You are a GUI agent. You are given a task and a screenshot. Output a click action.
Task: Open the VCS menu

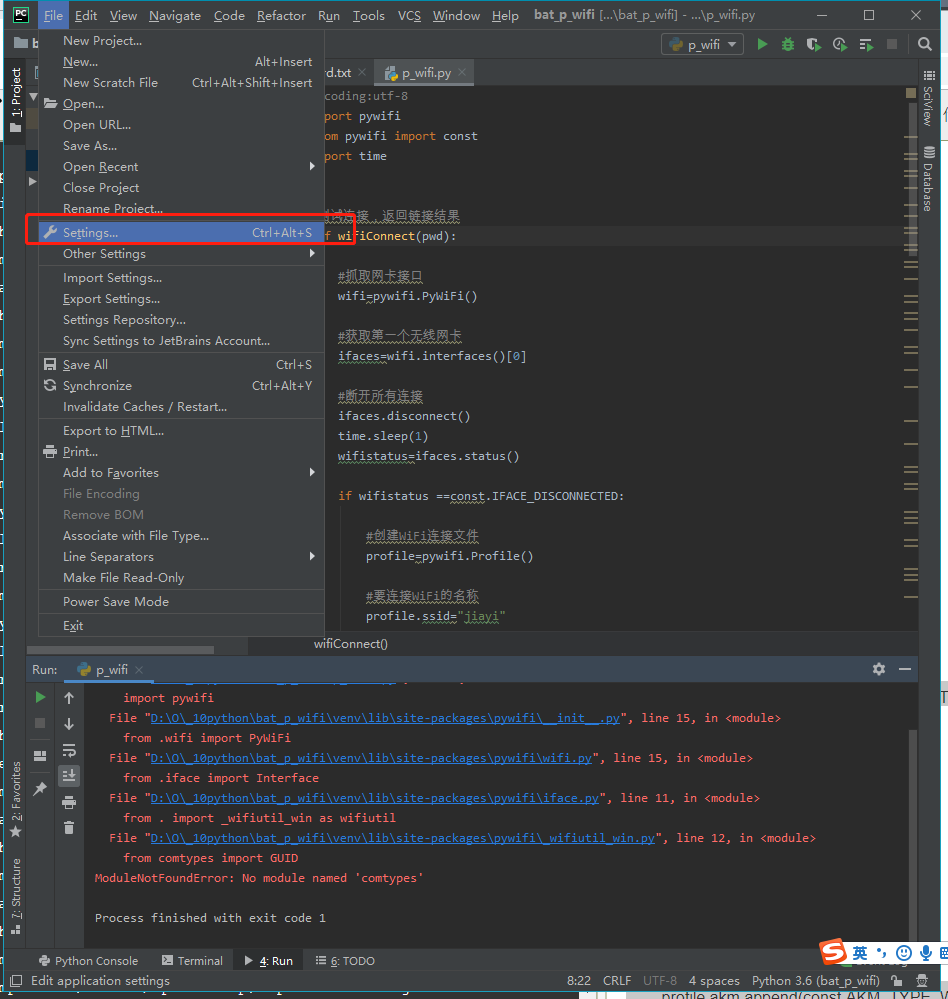tap(409, 15)
